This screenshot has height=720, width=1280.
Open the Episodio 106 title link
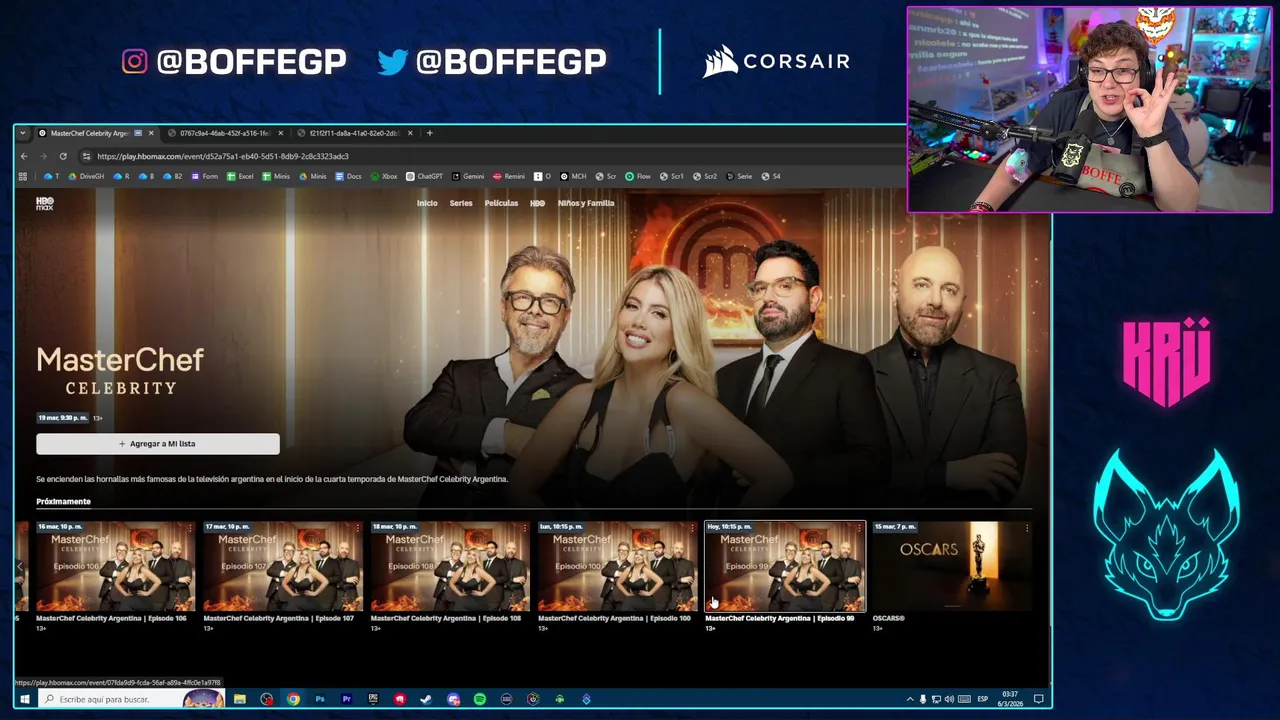click(x=111, y=618)
